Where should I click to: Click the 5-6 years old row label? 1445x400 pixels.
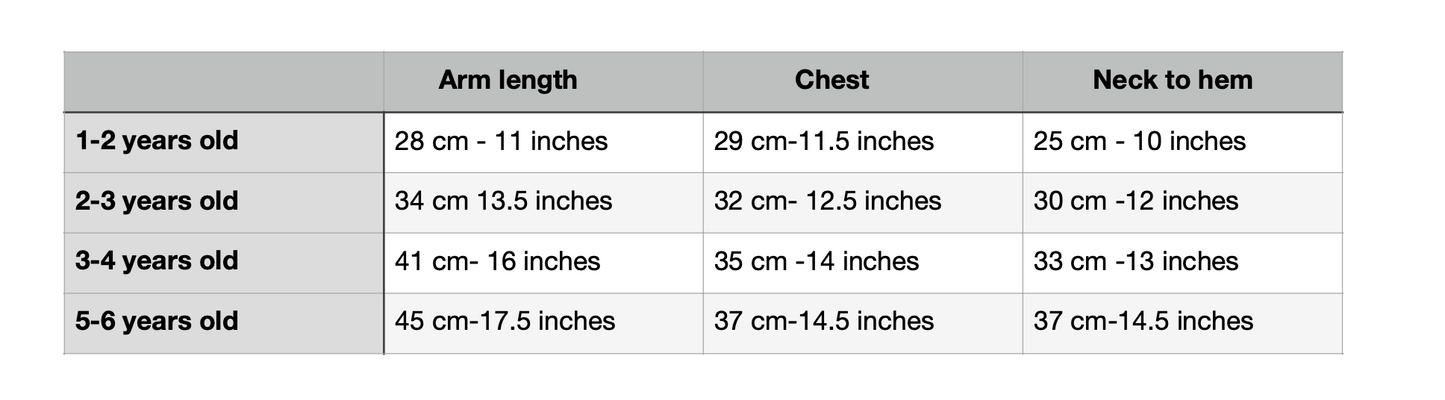click(x=157, y=321)
